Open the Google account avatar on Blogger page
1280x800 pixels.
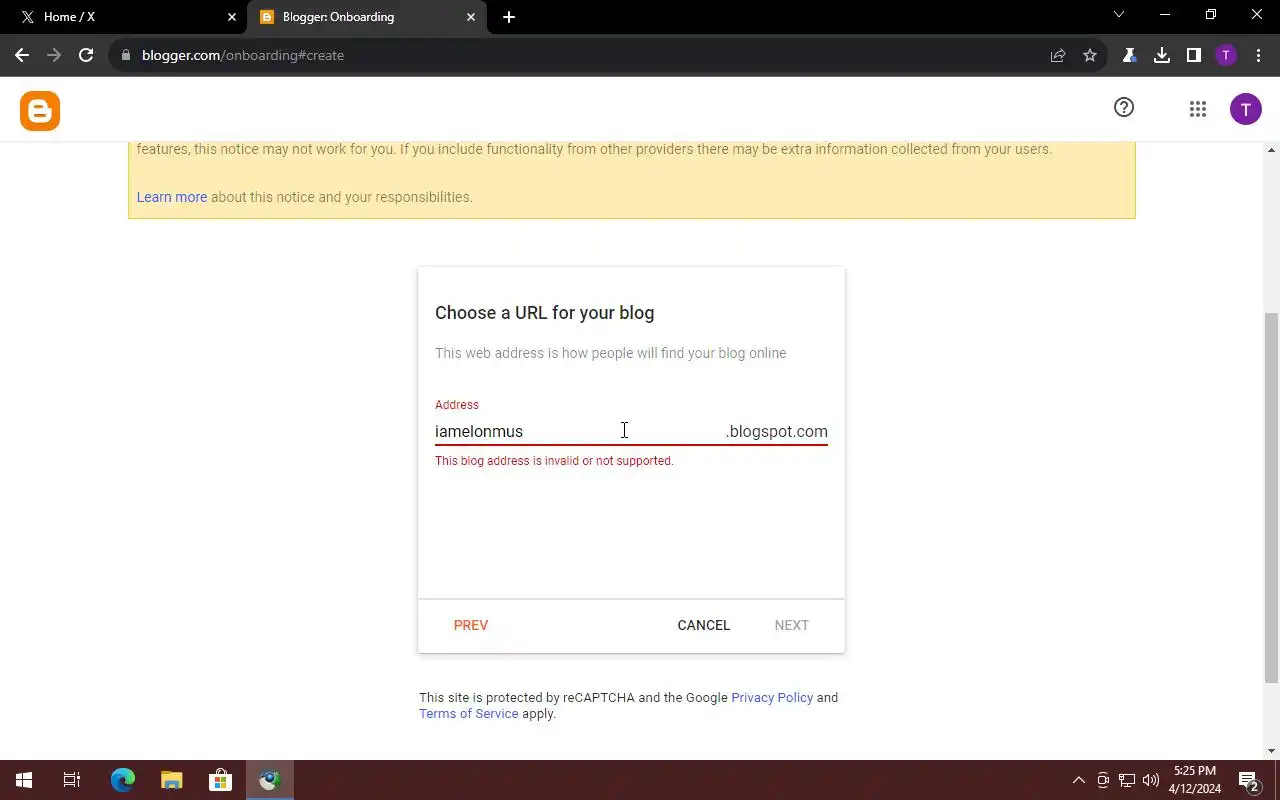click(1245, 109)
